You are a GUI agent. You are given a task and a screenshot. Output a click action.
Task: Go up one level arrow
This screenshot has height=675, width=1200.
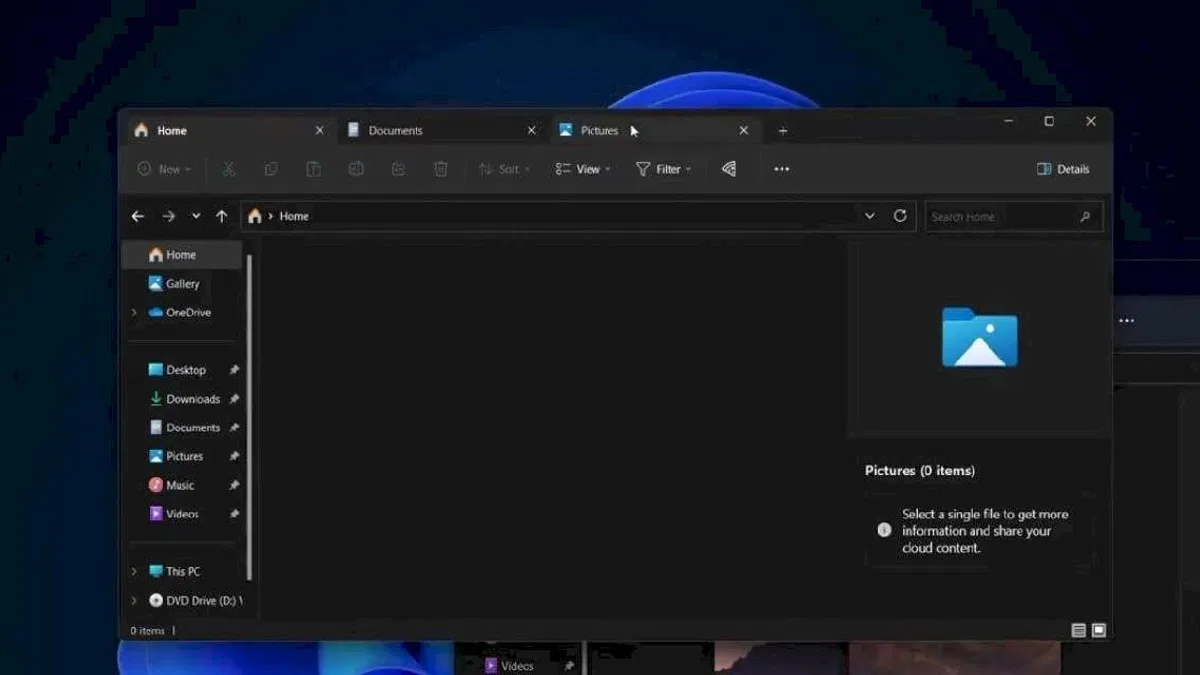[222, 216]
